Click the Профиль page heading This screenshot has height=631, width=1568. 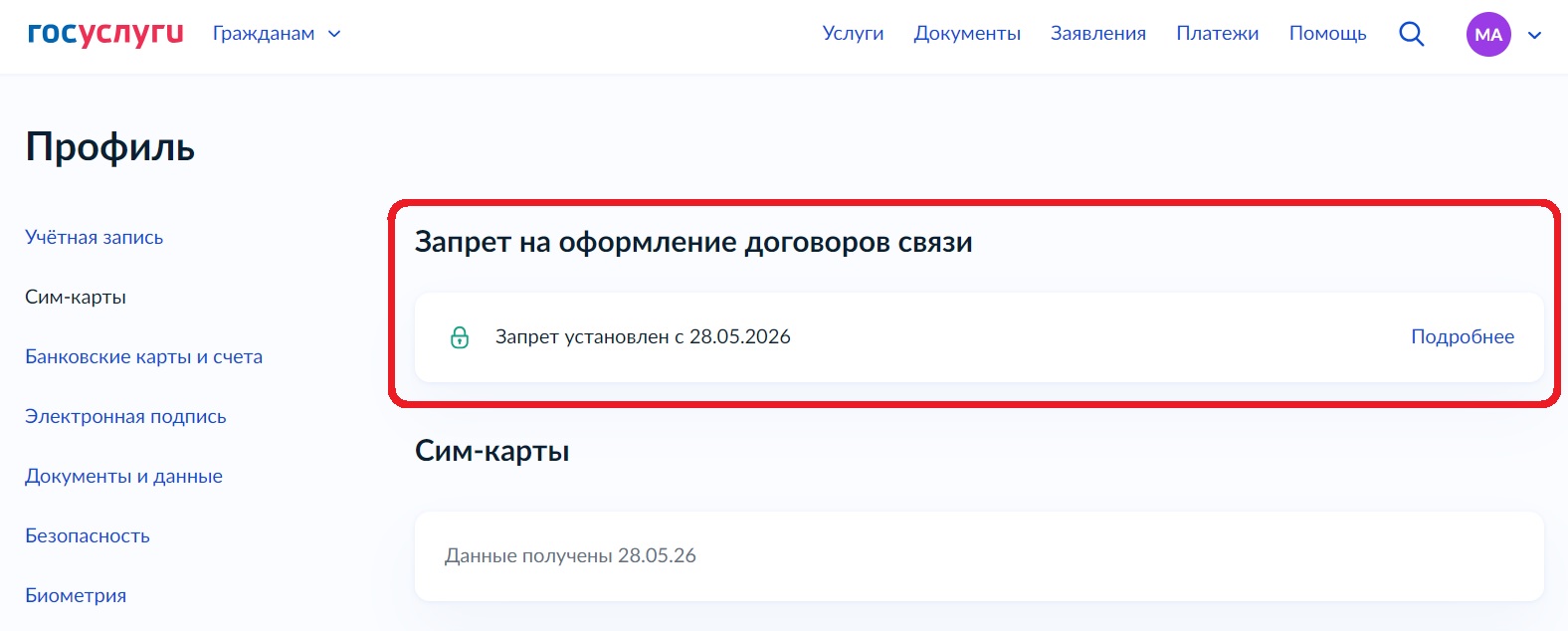(110, 147)
